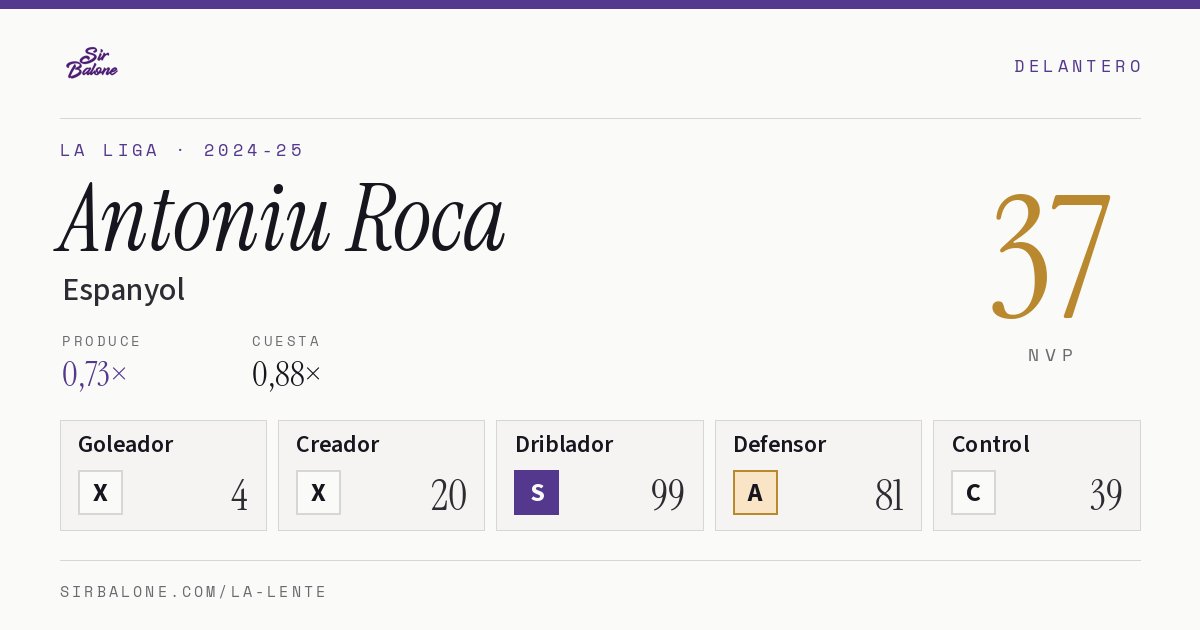The image size is (1200, 630).
Task: Click the PRODUCE label
Action: coord(102,341)
